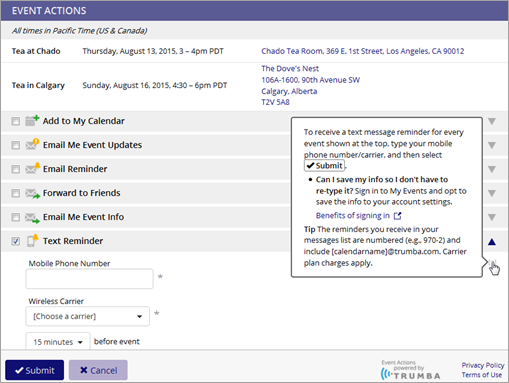Click the Text Reminder label
This screenshot has height=383, width=509.
[73, 241]
